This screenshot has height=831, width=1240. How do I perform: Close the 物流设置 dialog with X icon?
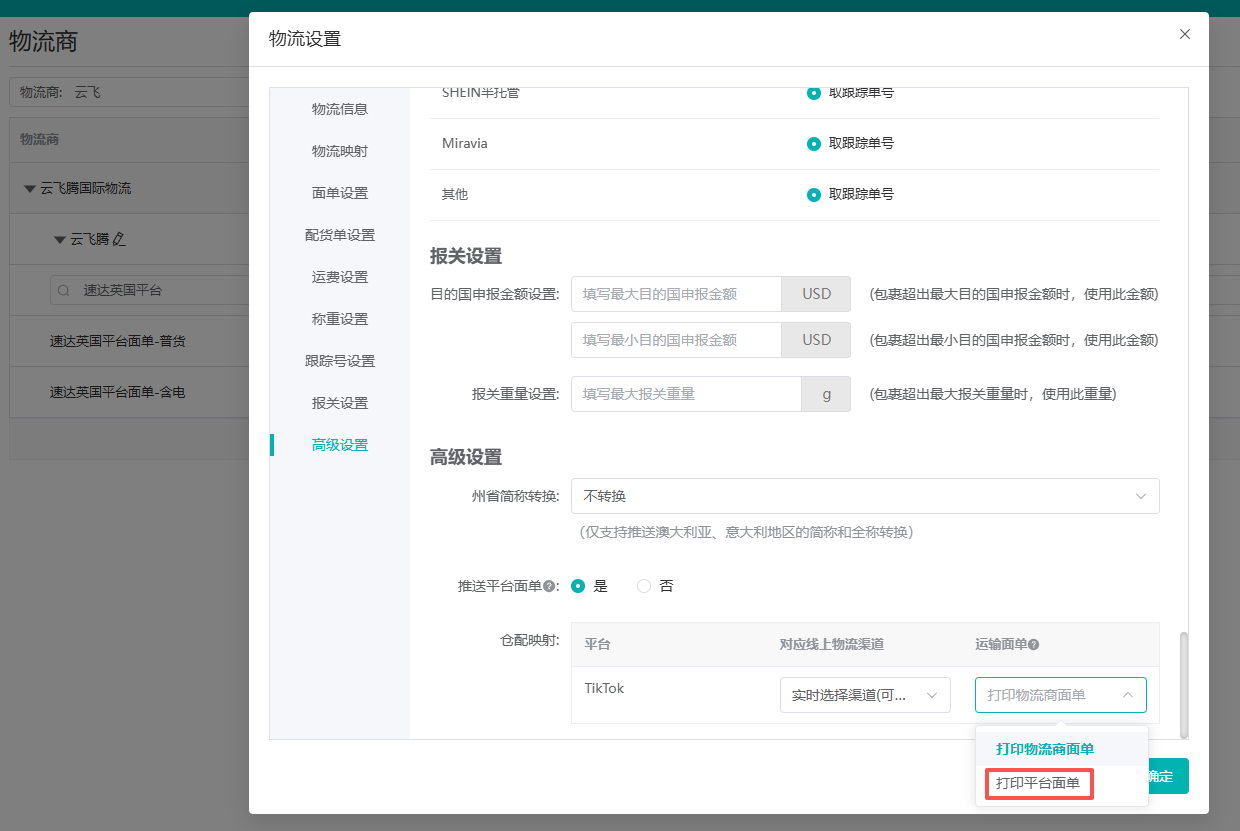click(1185, 34)
